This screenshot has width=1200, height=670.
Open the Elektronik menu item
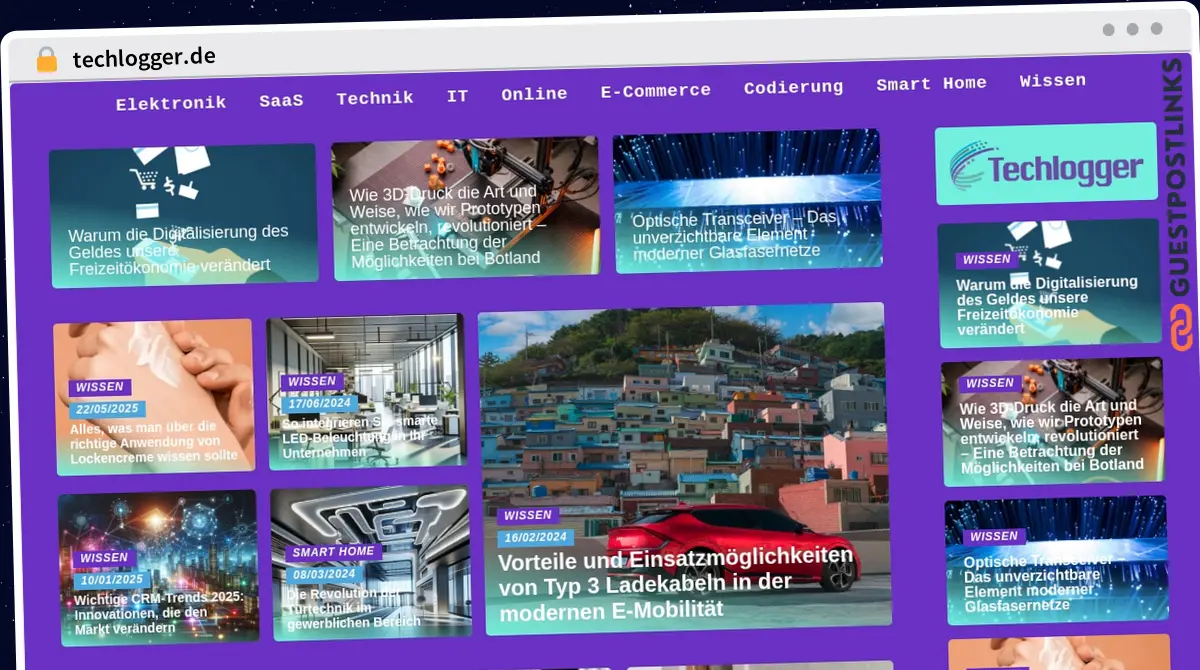pos(171,103)
